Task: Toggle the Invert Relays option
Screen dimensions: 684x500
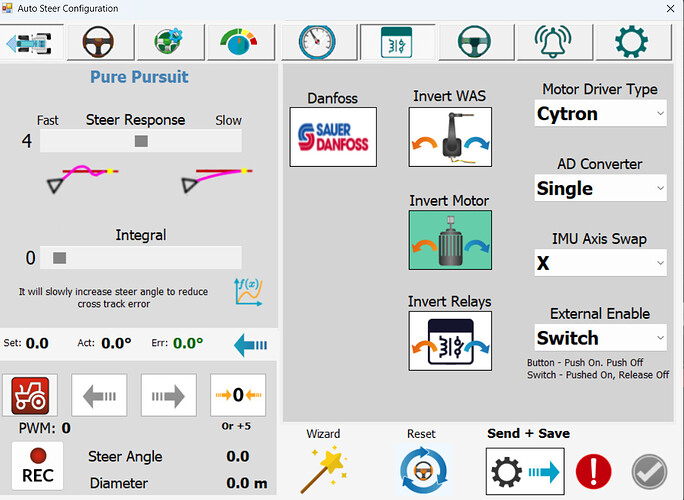Action: (450, 341)
